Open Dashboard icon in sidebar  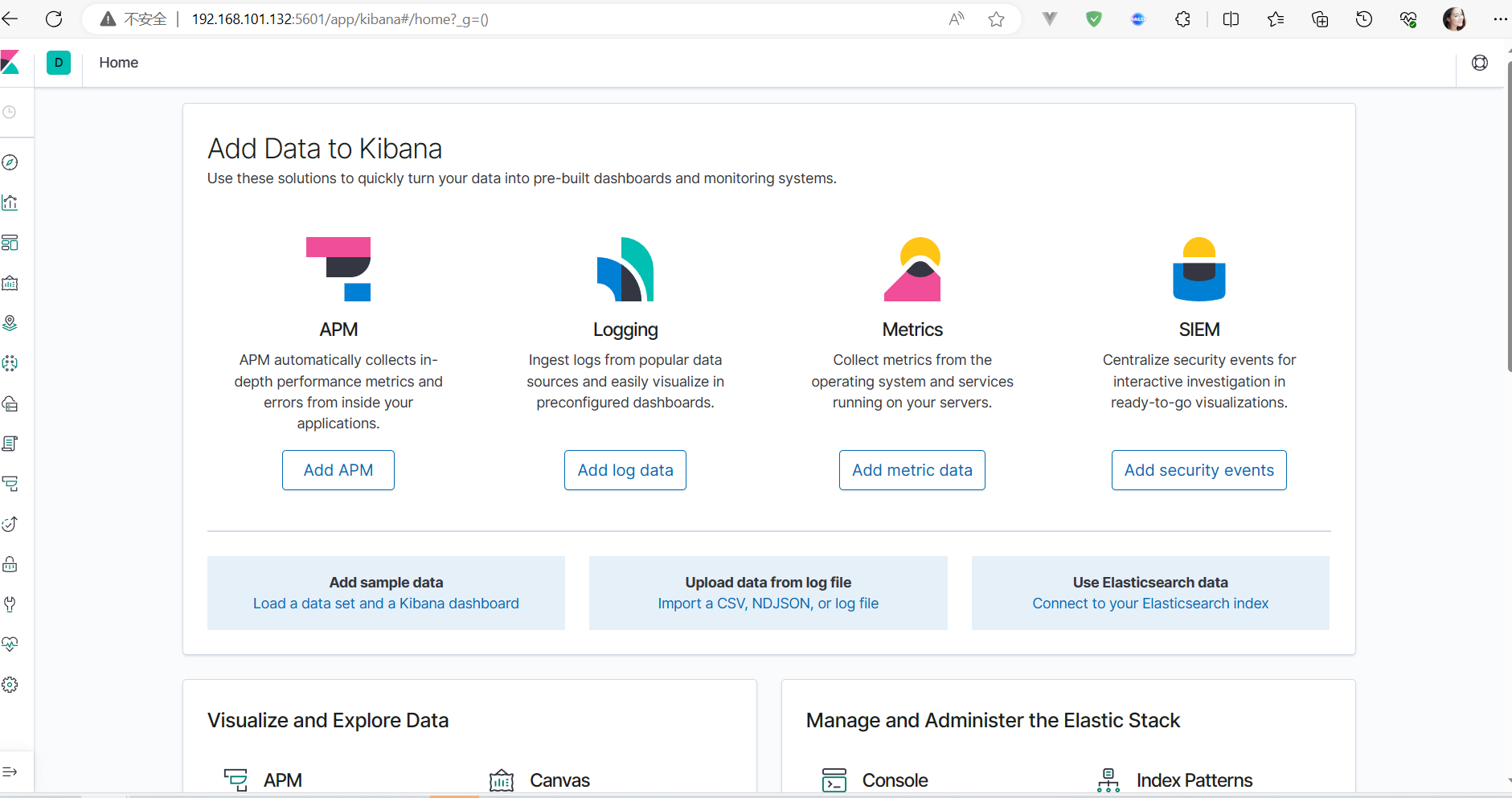[x=10, y=243]
